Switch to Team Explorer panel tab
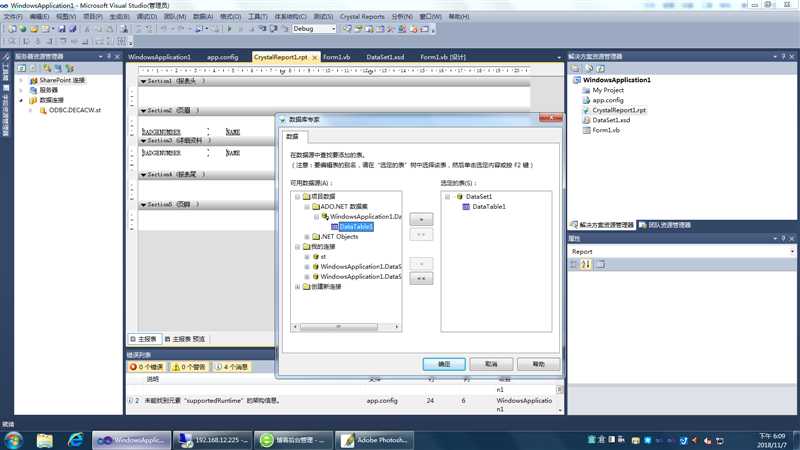The width and height of the screenshot is (800, 450). [x=665, y=225]
